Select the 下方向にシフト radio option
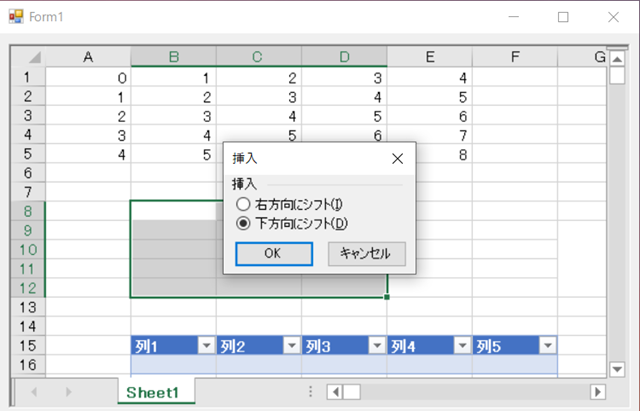The image size is (640, 411). click(244, 223)
